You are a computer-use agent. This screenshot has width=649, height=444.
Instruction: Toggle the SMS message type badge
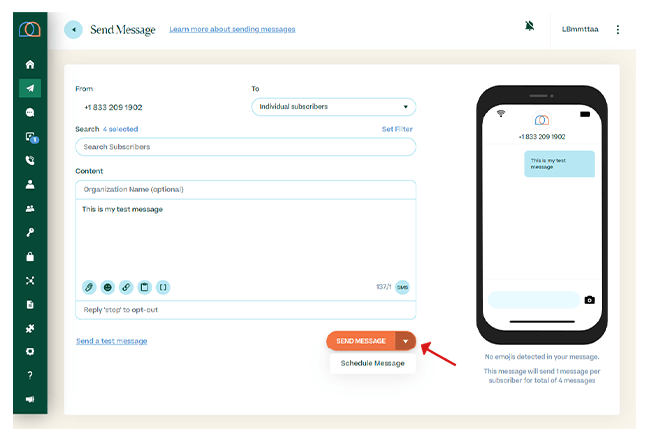click(402, 287)
